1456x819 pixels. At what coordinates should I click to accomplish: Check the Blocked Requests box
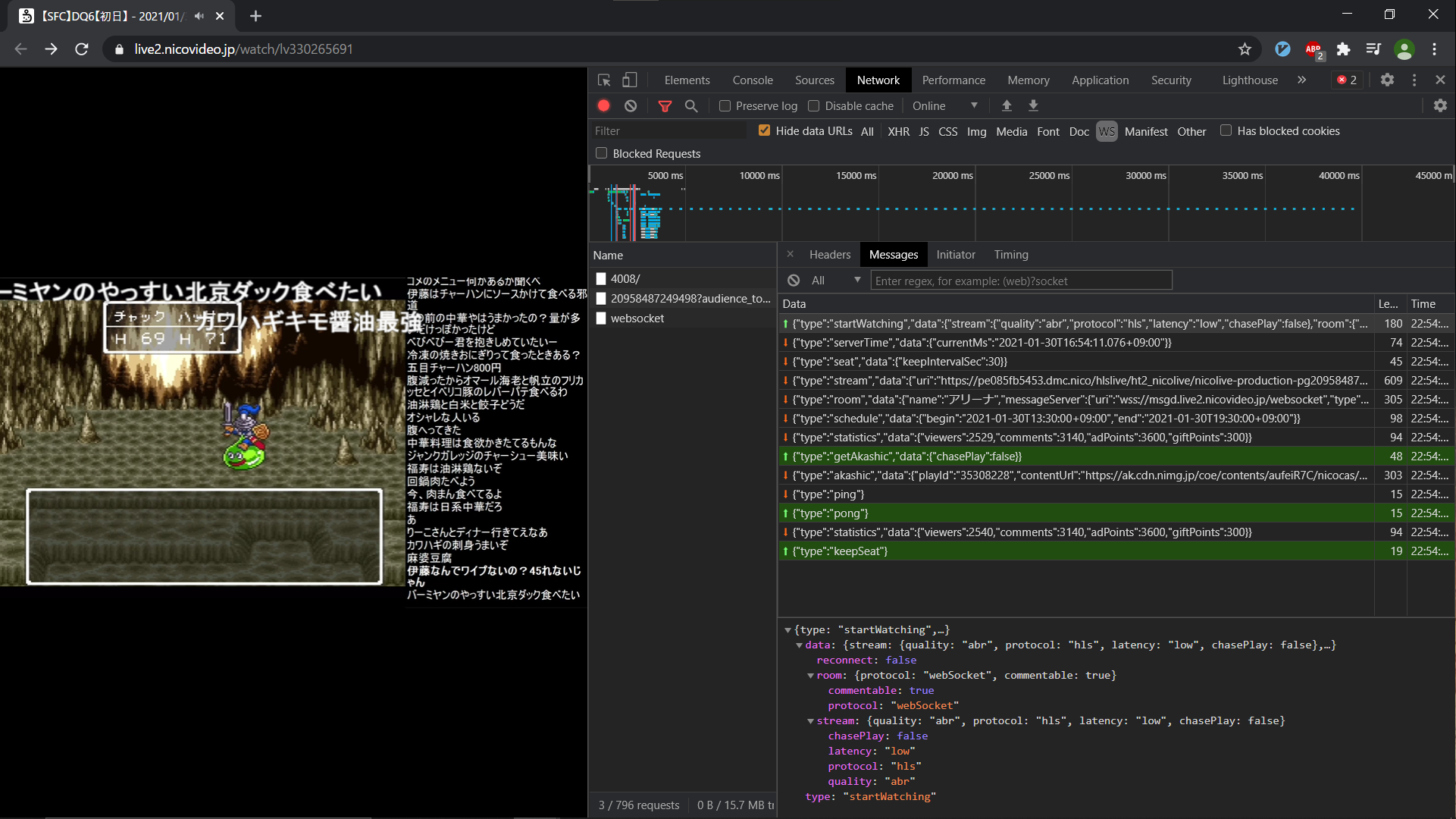click(601, 153)
